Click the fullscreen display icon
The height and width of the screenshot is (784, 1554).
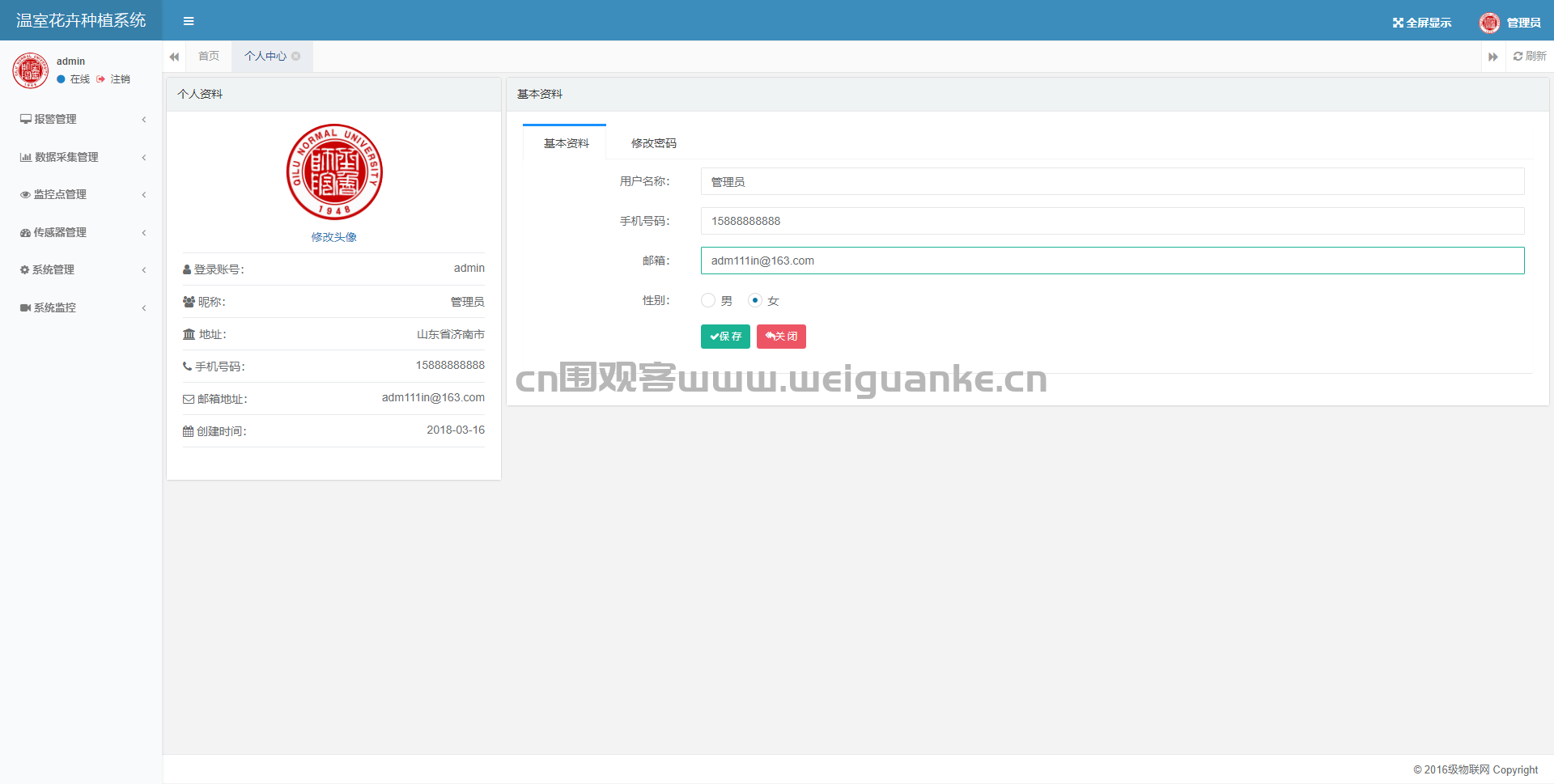pyautogui.click(x=1398, y=23)
